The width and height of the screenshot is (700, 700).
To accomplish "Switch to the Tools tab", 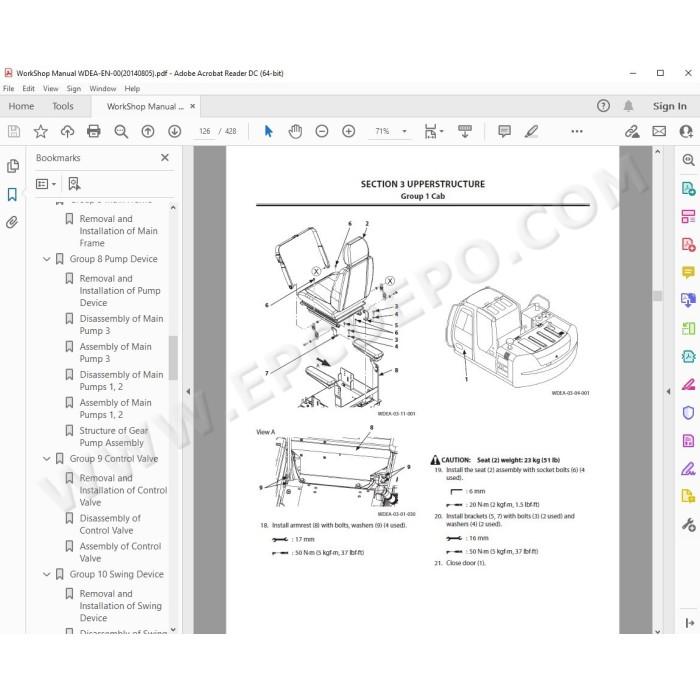I will tap(62, 106).
